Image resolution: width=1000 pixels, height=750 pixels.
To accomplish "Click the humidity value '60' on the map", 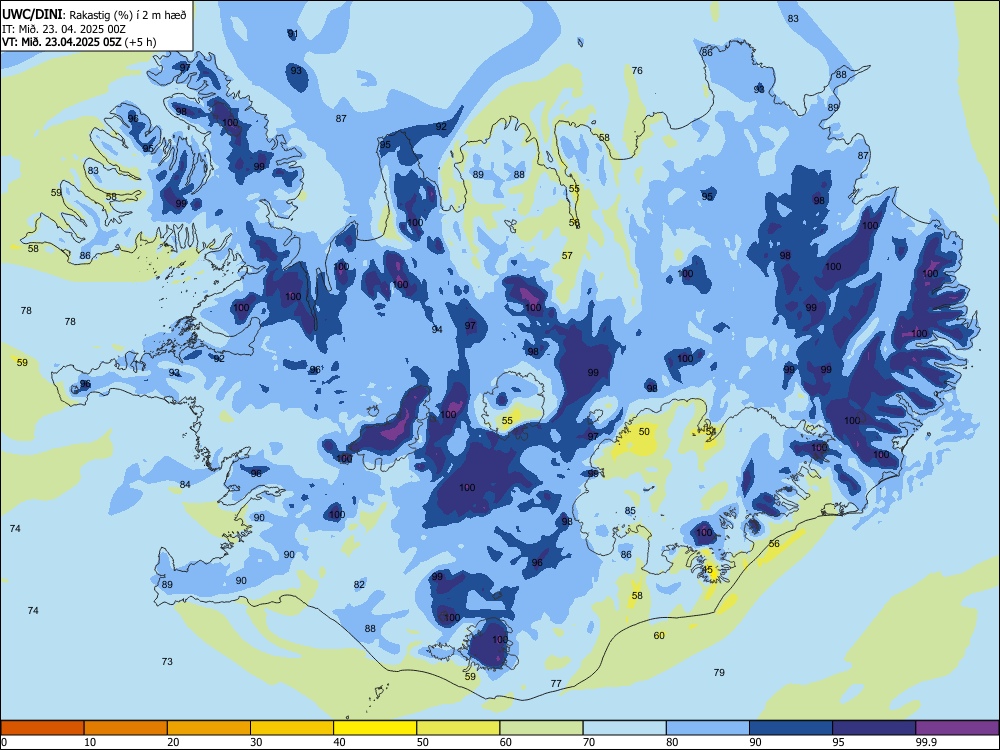I will (659, 636).
